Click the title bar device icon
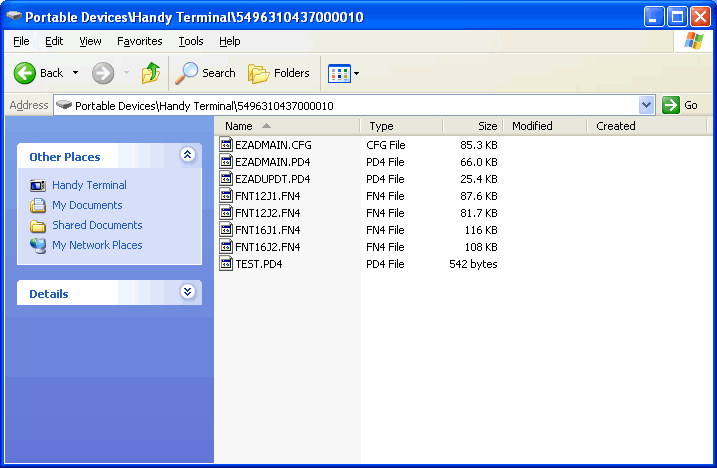Screen dimensions: 717x468 click(x=14, y=16)
